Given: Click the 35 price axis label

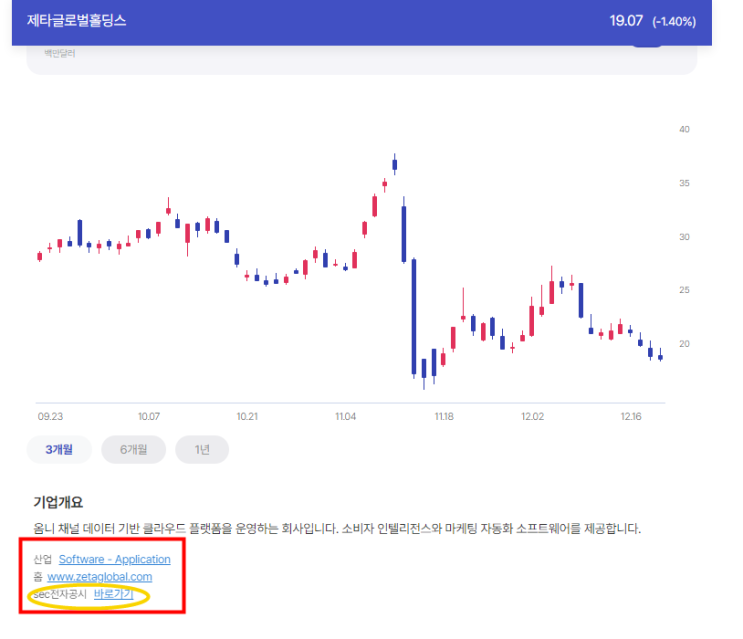Looking at the screenshot, I should (x=684, y=183).
